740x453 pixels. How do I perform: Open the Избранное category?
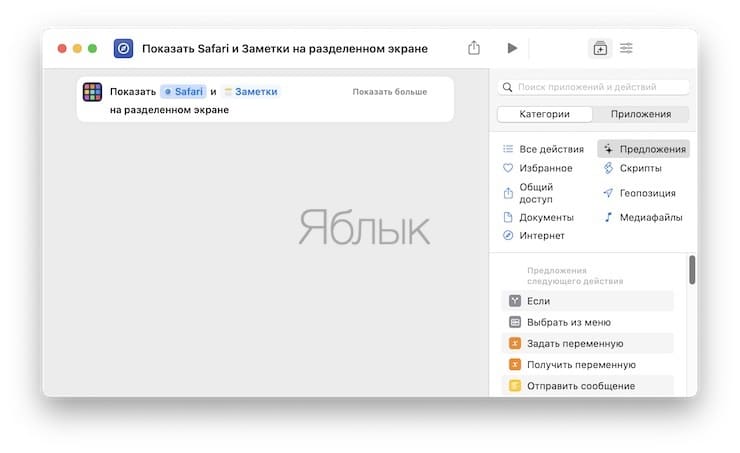click(x=538, y=168)
